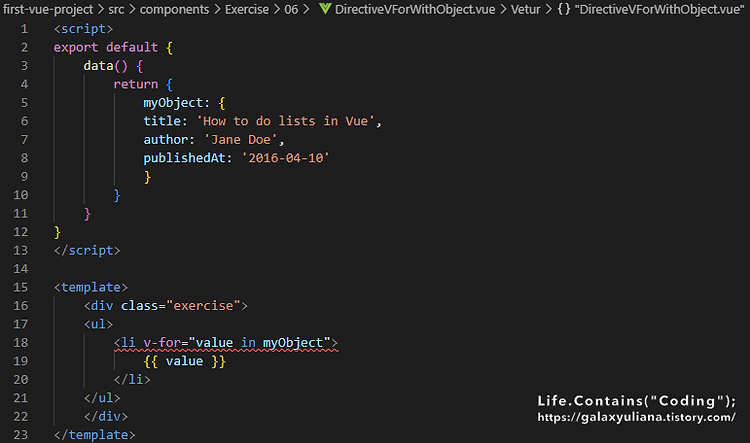Click the pink closing brace on line 11

click(x=88, y=214)
